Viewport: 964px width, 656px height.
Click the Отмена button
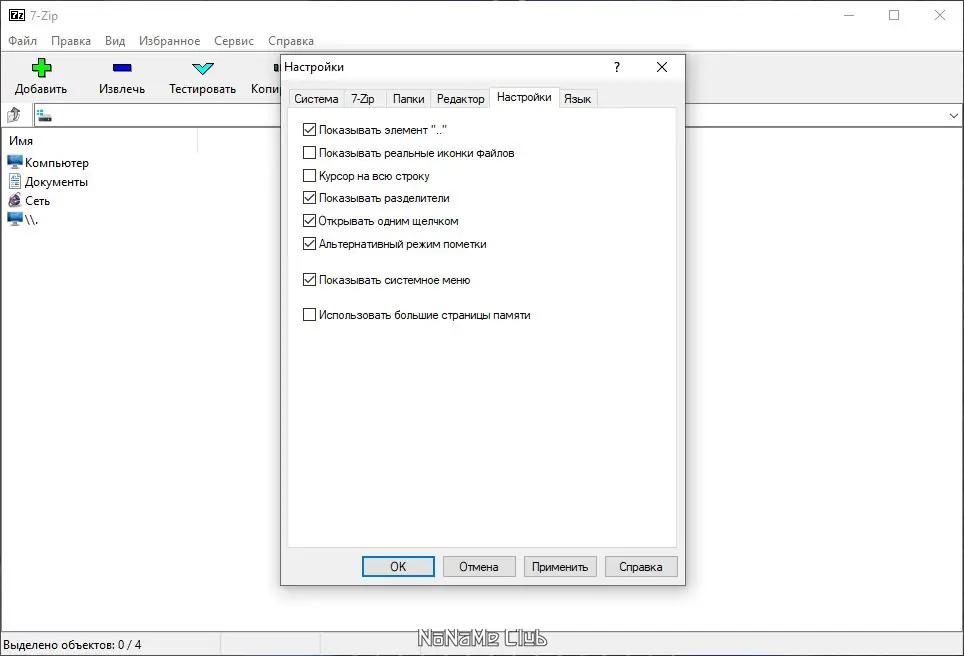click(x=479, y=566)
